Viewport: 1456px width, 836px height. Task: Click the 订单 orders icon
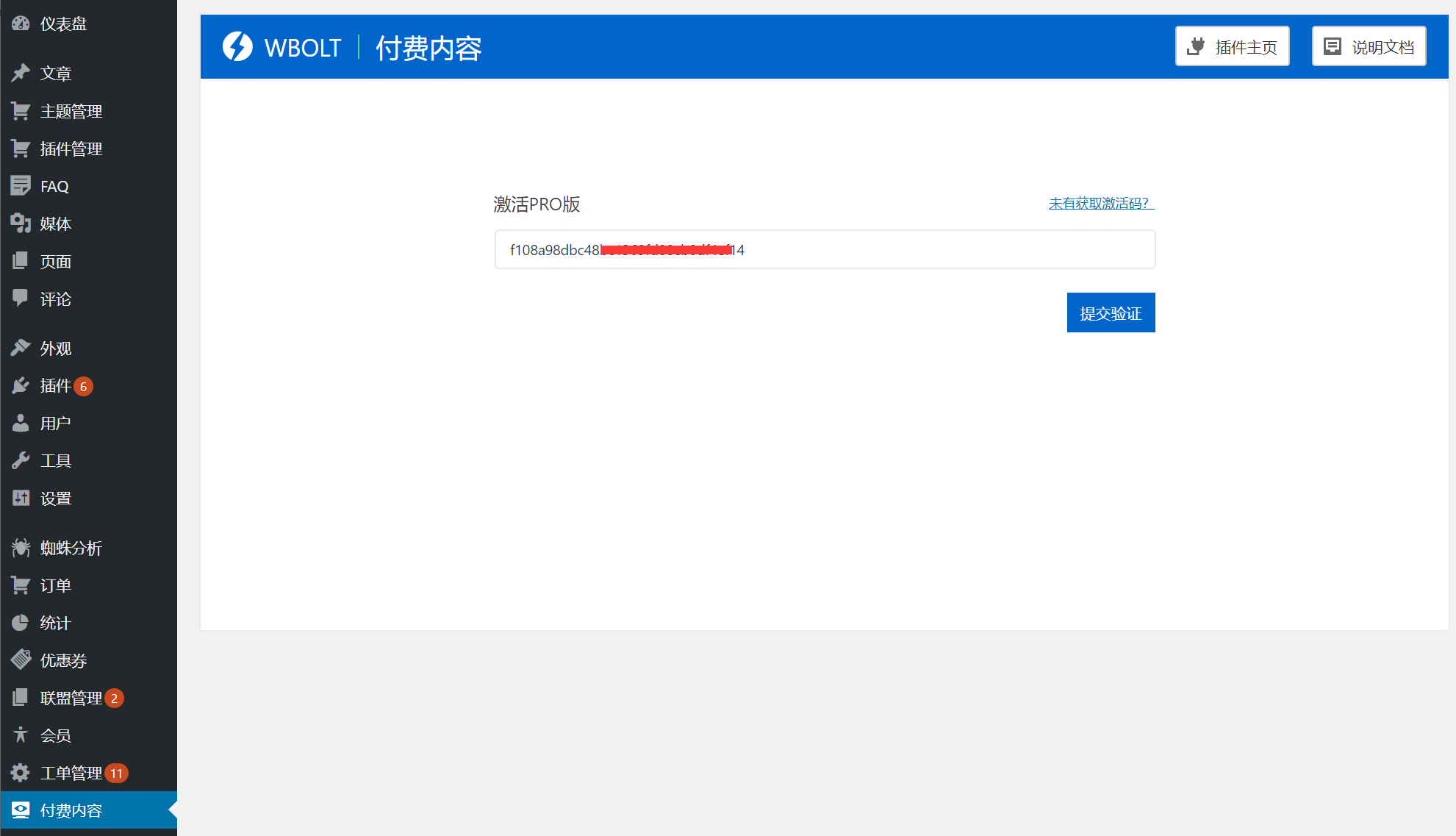coord(20,585)
